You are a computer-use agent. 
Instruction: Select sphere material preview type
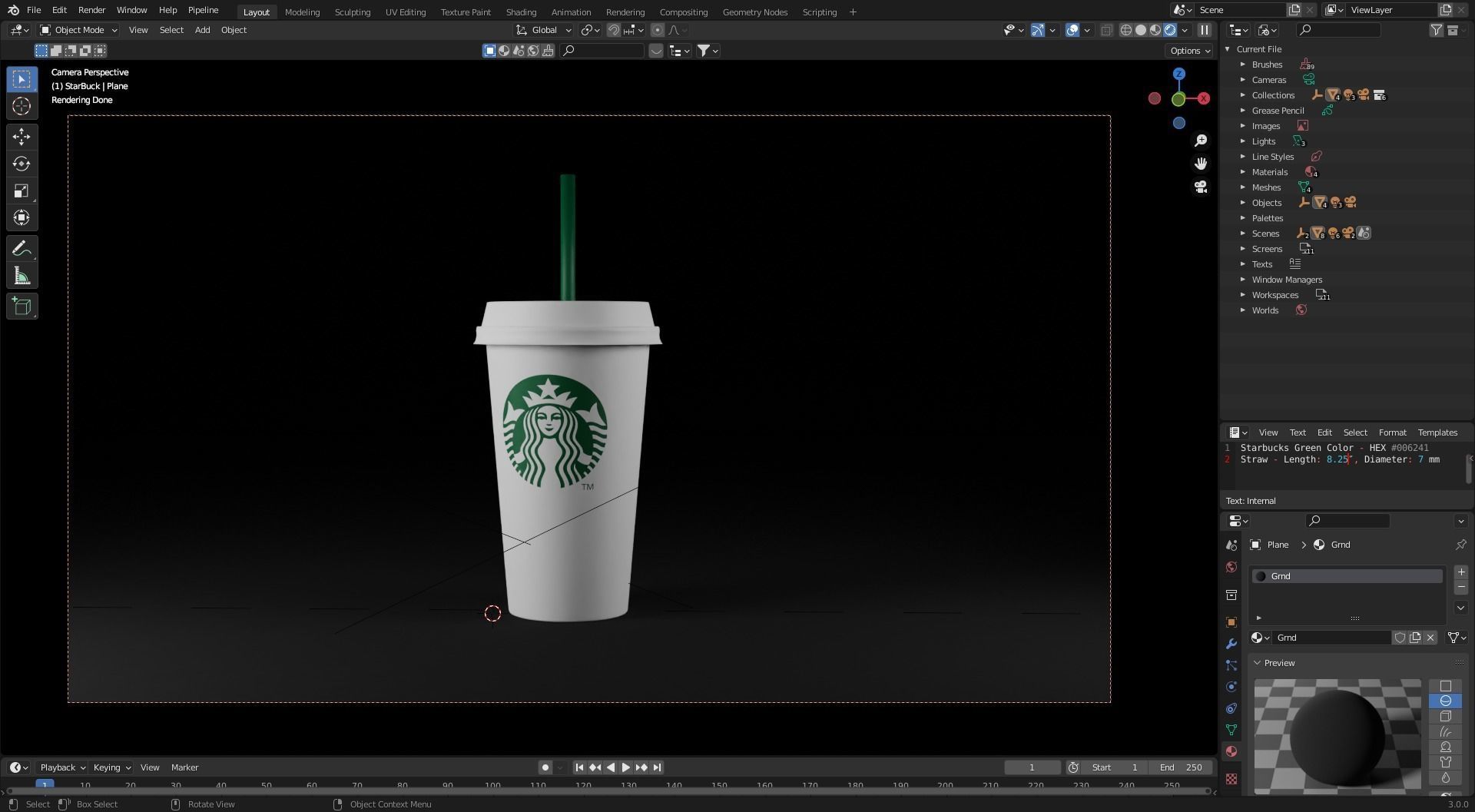1445,701
